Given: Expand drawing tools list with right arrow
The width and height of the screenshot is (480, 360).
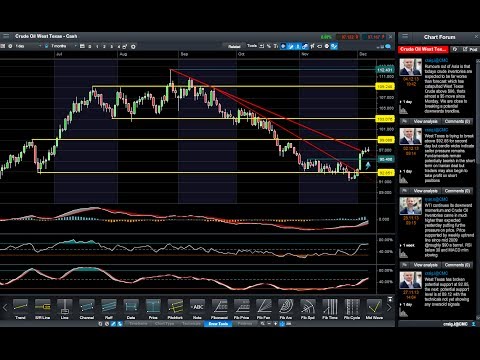Looking at the screenshot, I should point(389,308).
